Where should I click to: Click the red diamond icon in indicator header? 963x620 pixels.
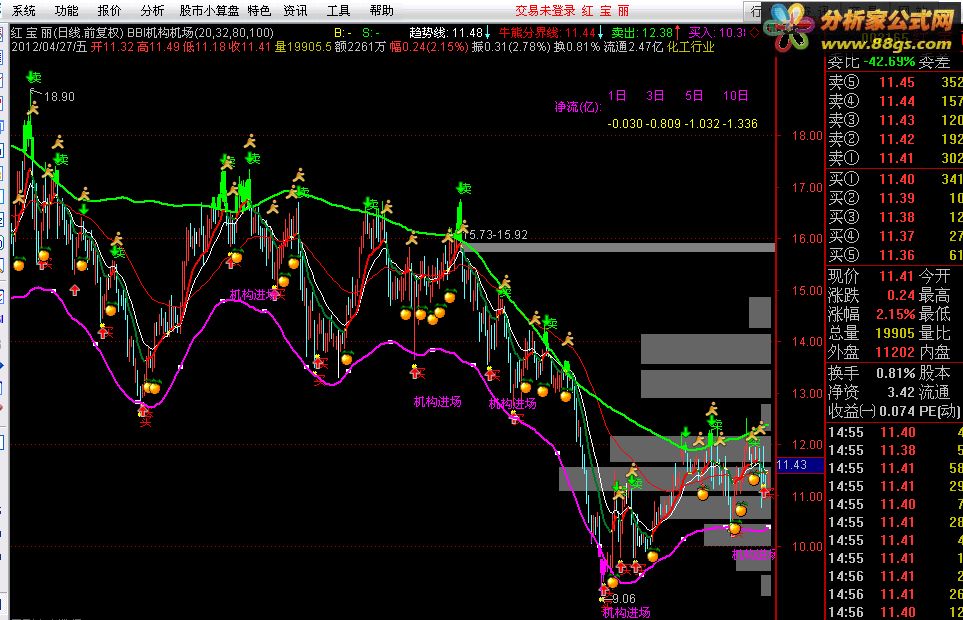[755, 33]
